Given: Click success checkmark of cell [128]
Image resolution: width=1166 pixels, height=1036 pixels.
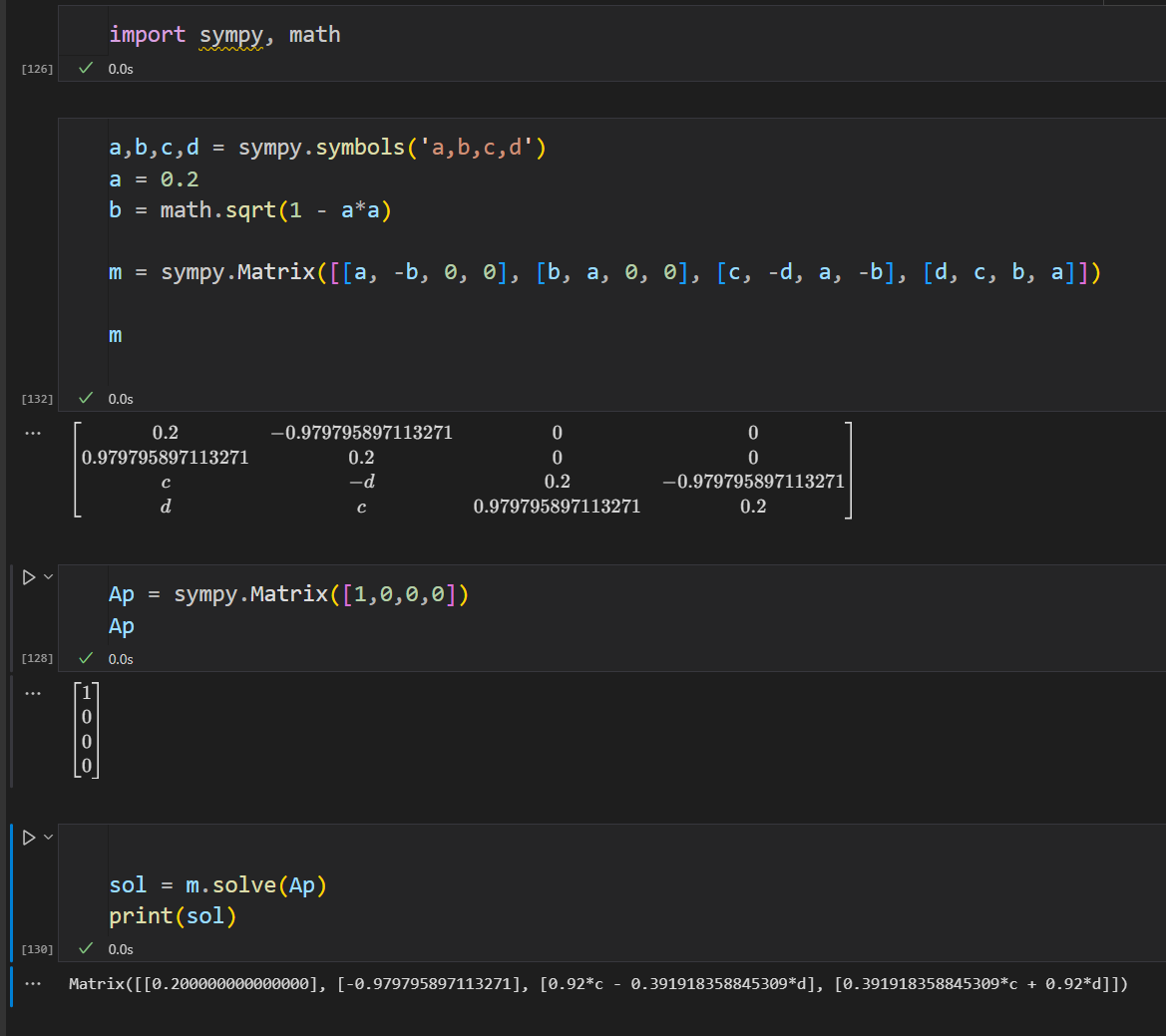Looking at the screenshot, I should click(x=86, y=658).
